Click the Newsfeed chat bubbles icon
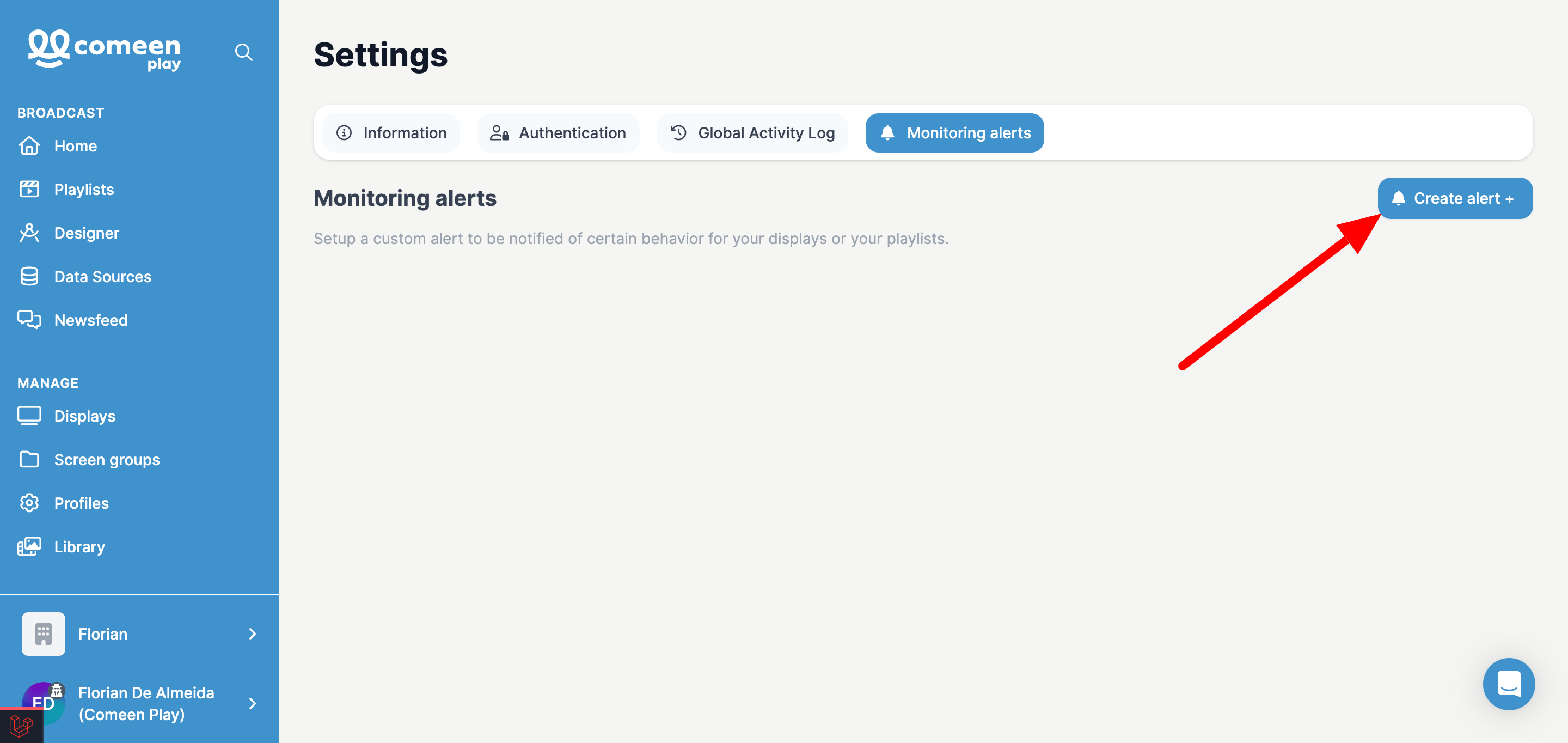Viewport: 1568px width, 743px height. pyautogui.click(x=29, y=320)
